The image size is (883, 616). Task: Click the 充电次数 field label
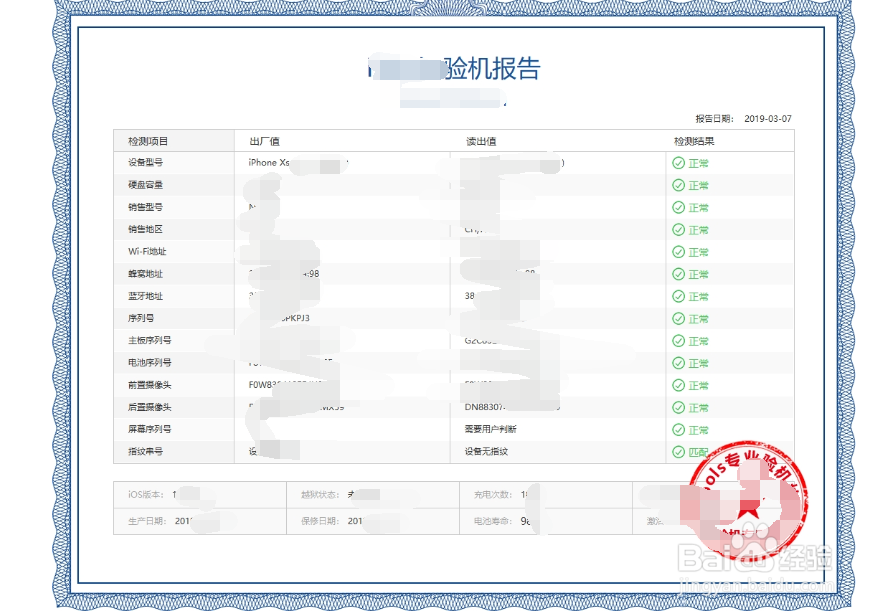click(x=493, y=494)
